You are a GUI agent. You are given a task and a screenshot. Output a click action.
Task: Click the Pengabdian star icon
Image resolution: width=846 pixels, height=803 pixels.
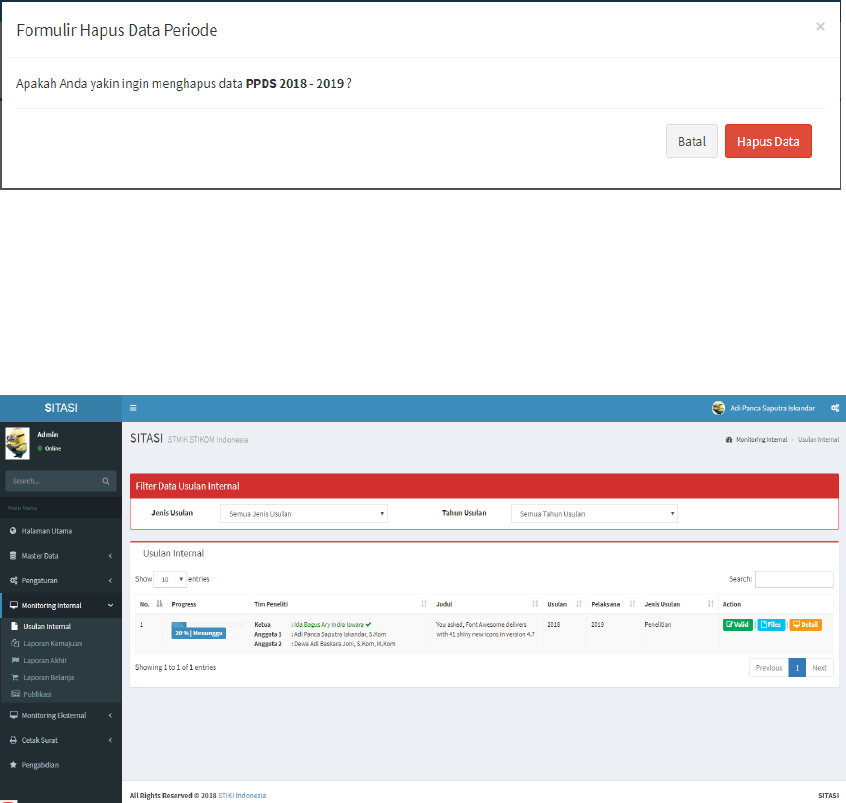tap(13, 765)
